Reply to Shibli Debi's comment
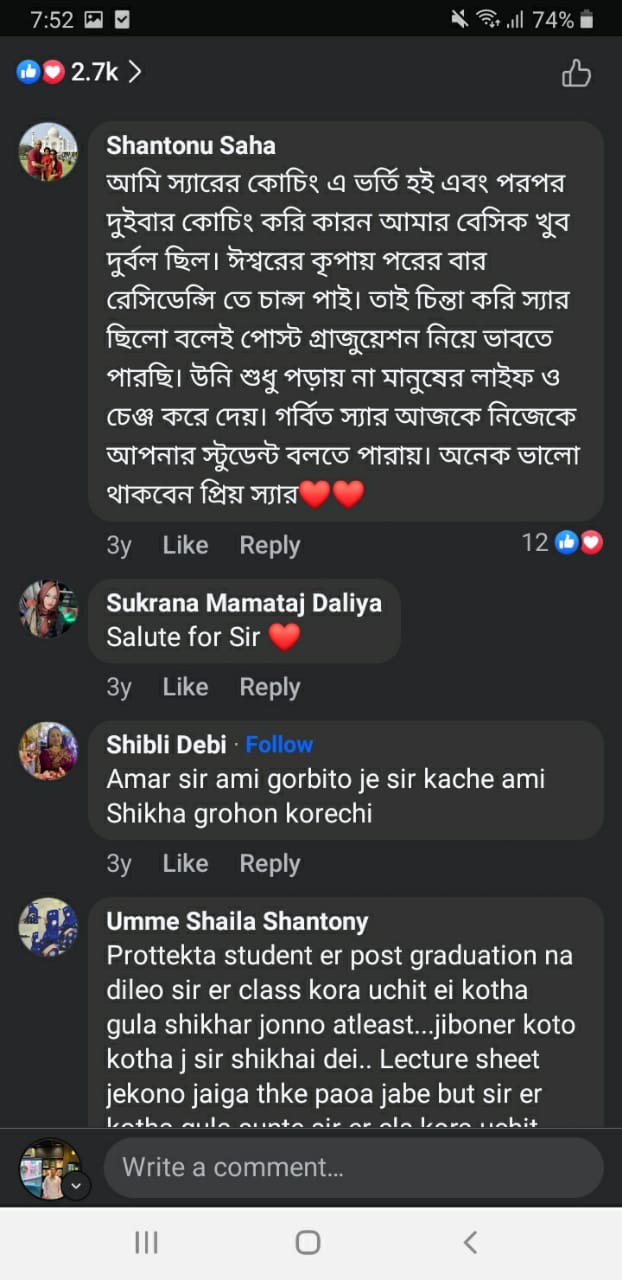The image size is (622, 1280). coord(269,863)
